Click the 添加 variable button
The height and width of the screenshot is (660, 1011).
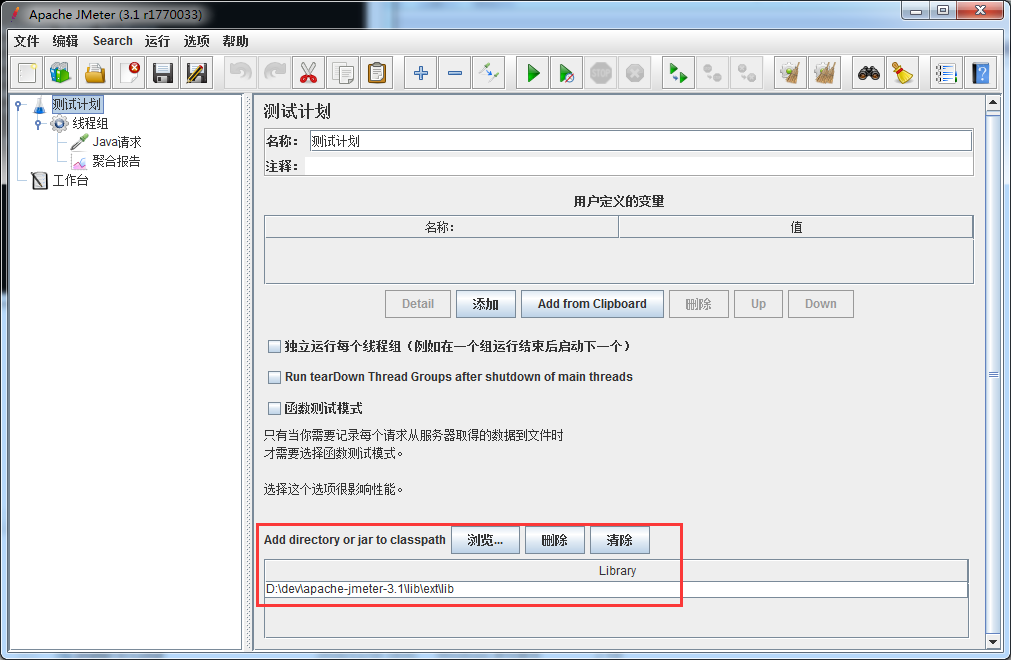pos(486,304)
